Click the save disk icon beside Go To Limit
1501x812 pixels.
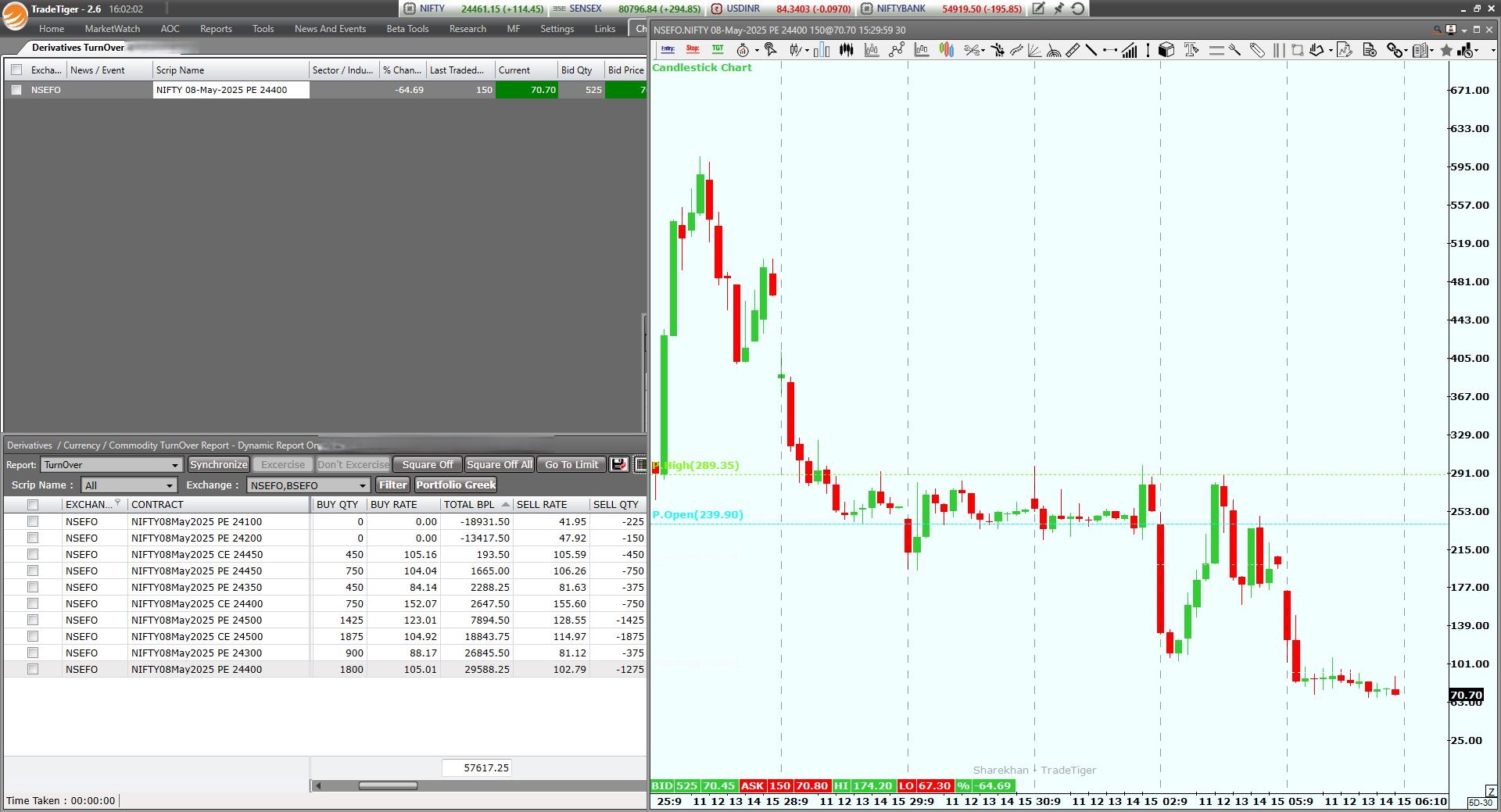(619, 464)
